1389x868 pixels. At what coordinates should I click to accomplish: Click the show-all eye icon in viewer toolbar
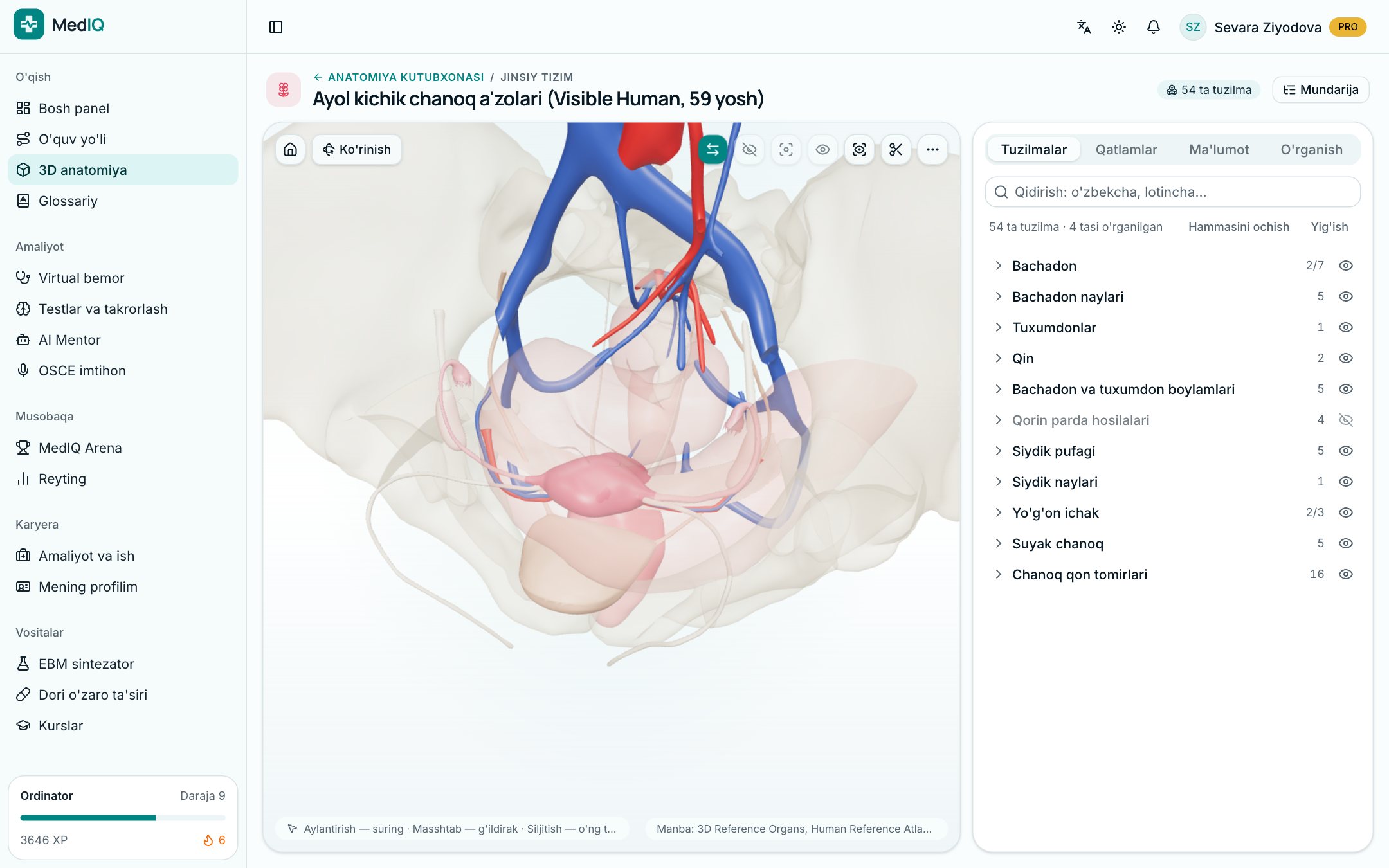[822, 149]
